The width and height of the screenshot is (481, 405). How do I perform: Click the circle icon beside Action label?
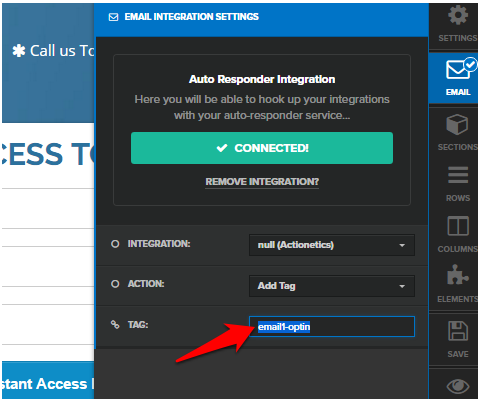(x=115, y=284)
